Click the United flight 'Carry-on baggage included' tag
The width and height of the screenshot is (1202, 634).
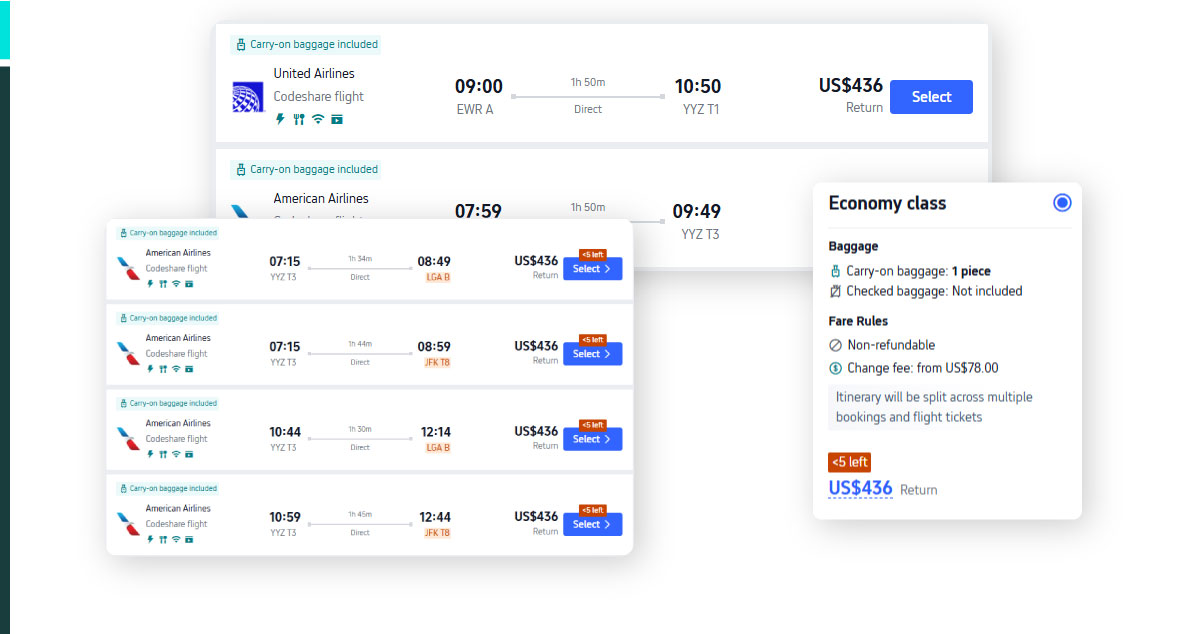(x=306, y=44)
